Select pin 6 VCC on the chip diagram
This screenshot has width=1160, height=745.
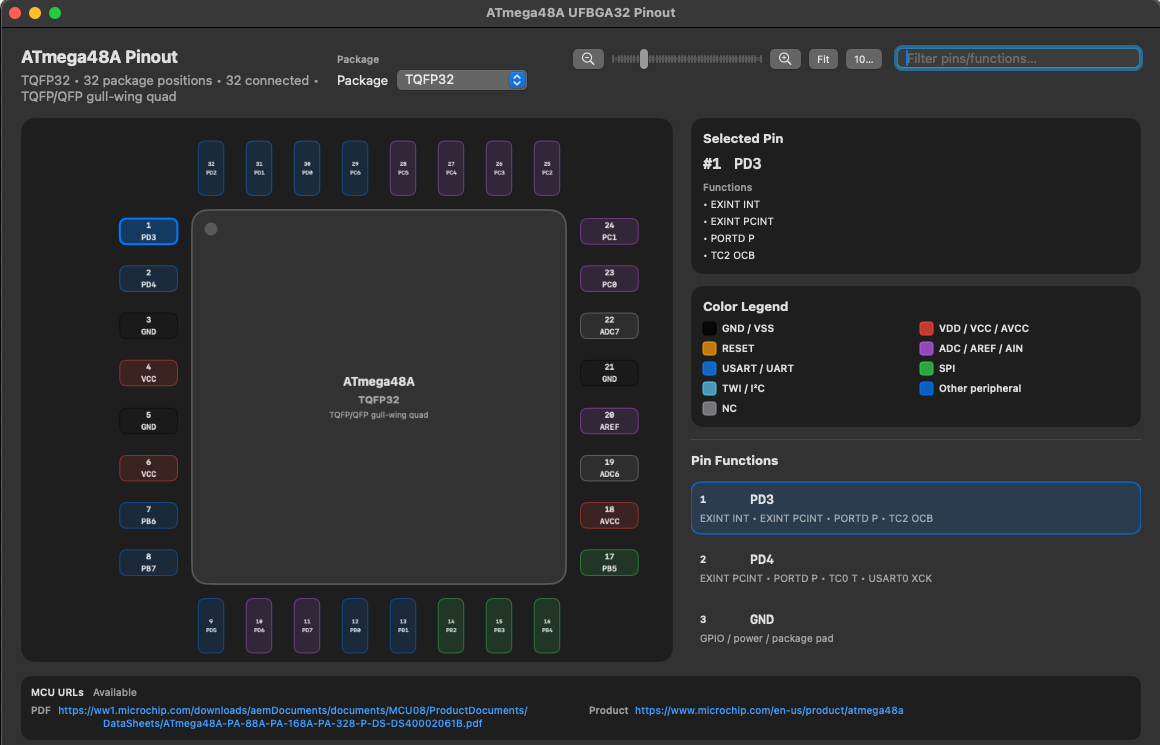pyautogui.click(x=149, y=468)
